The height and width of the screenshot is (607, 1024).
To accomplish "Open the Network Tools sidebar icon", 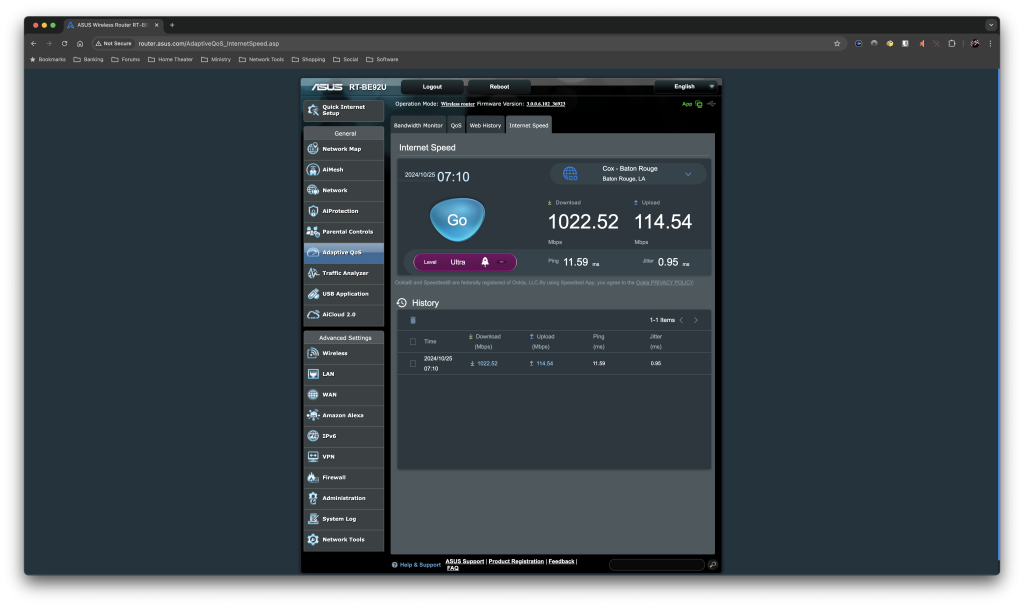I will pyautogui.click(x=313, y=540).
